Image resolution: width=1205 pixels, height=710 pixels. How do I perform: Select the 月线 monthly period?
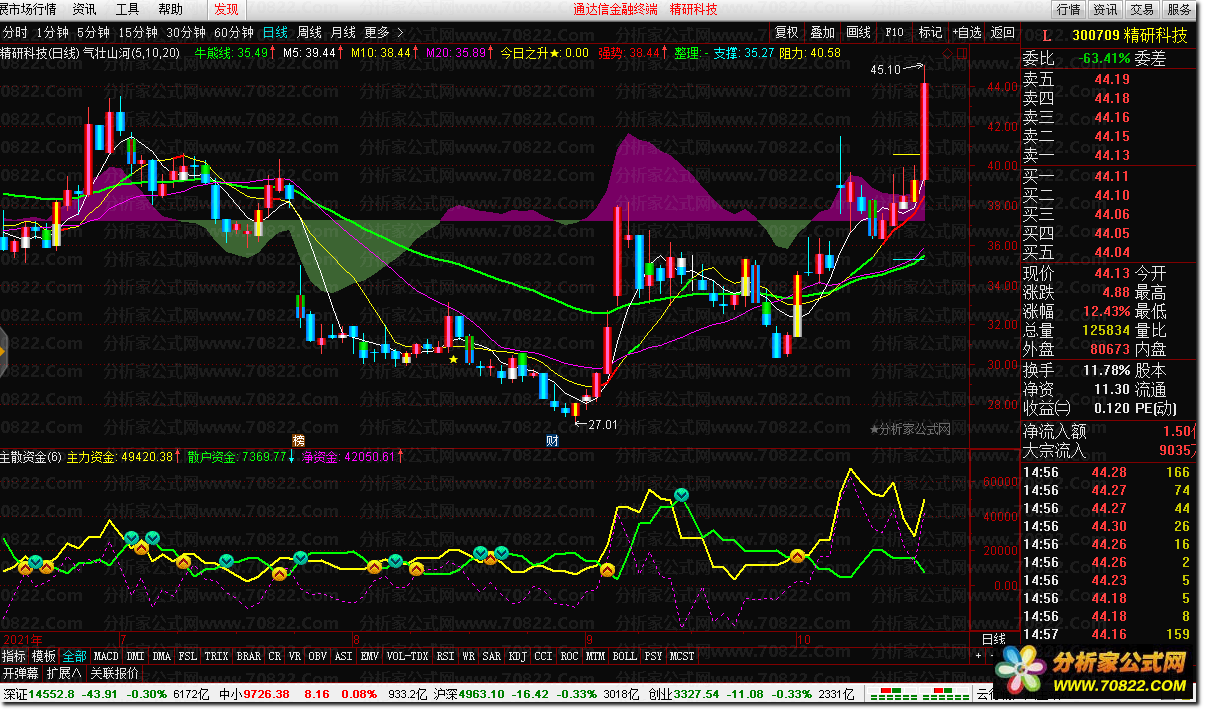(x=343, y=32)
